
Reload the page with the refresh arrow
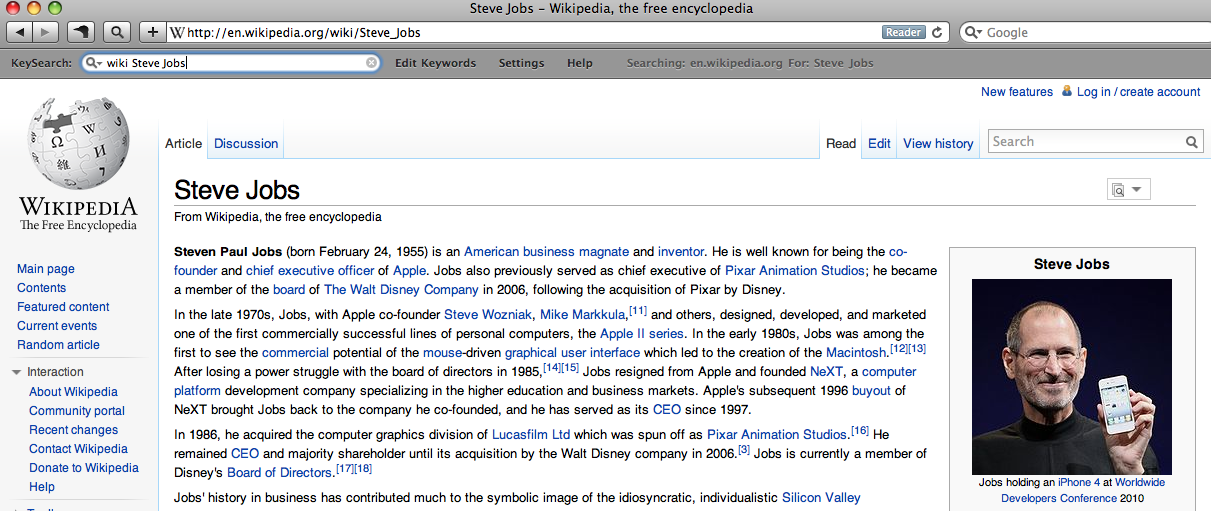(937, 32)
